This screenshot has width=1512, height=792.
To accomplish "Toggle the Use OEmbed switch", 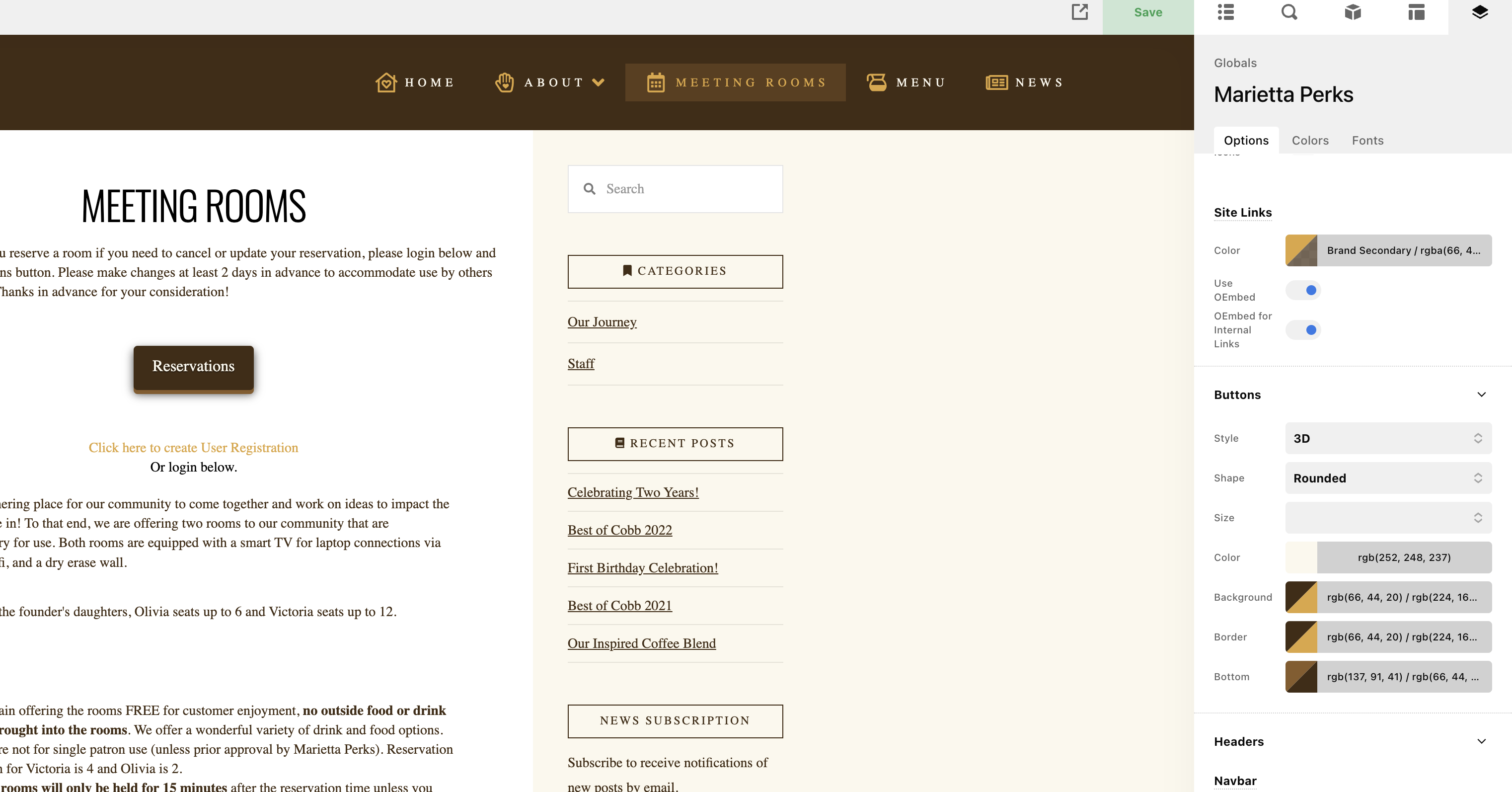I will click(x=1303, y=290).
